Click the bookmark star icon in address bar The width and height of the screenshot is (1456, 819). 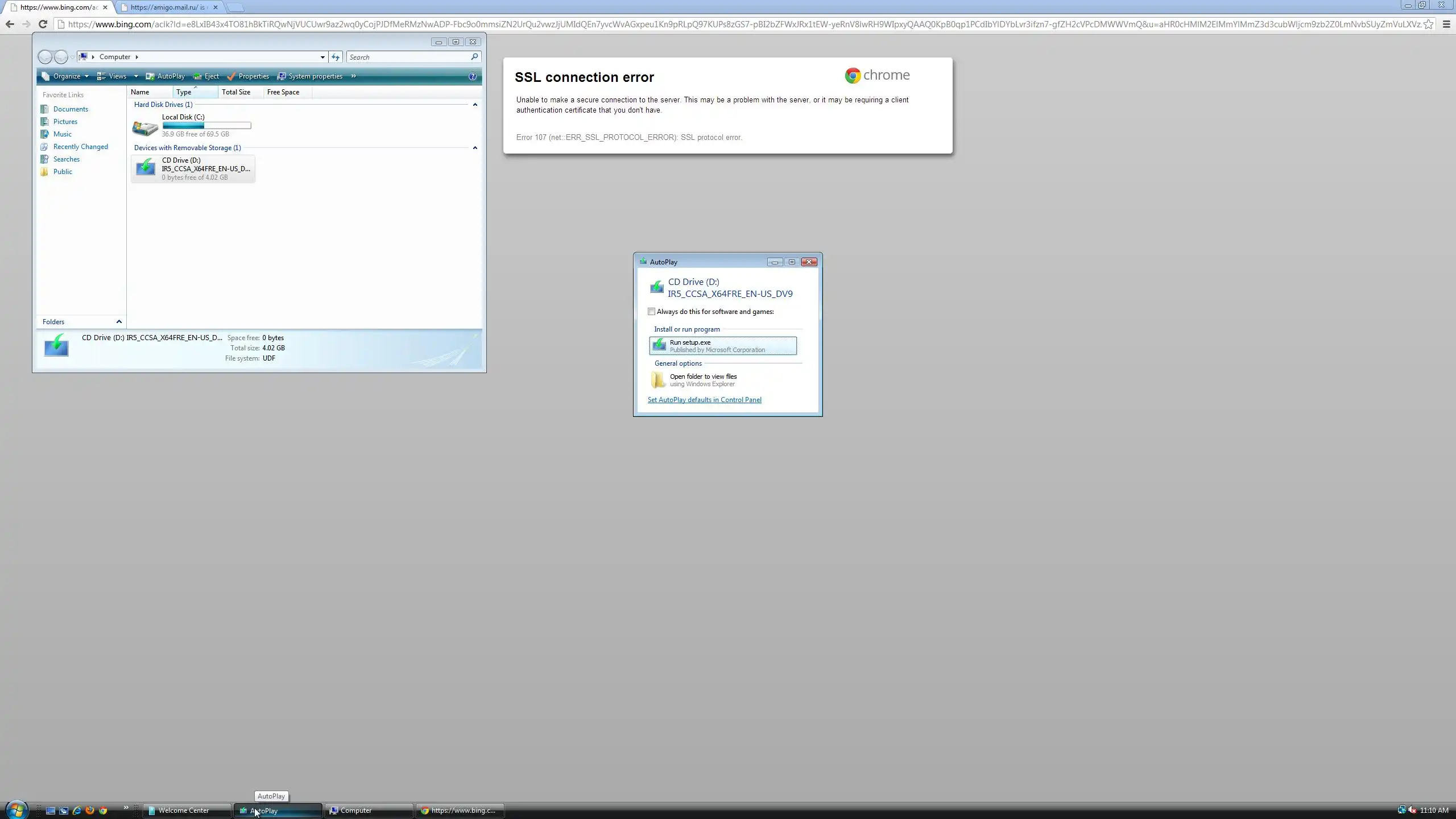coord(1428,24)
